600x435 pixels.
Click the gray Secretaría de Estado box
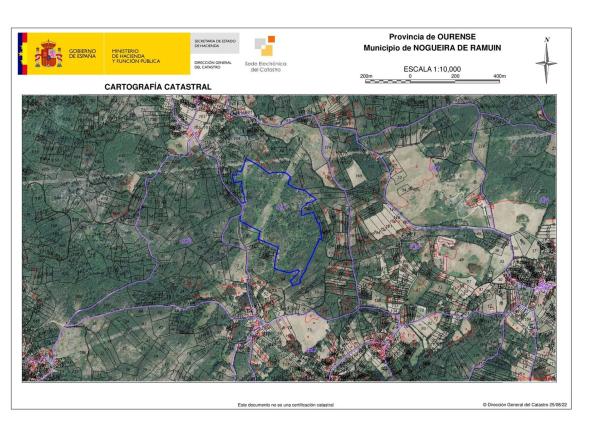(215, 43)
